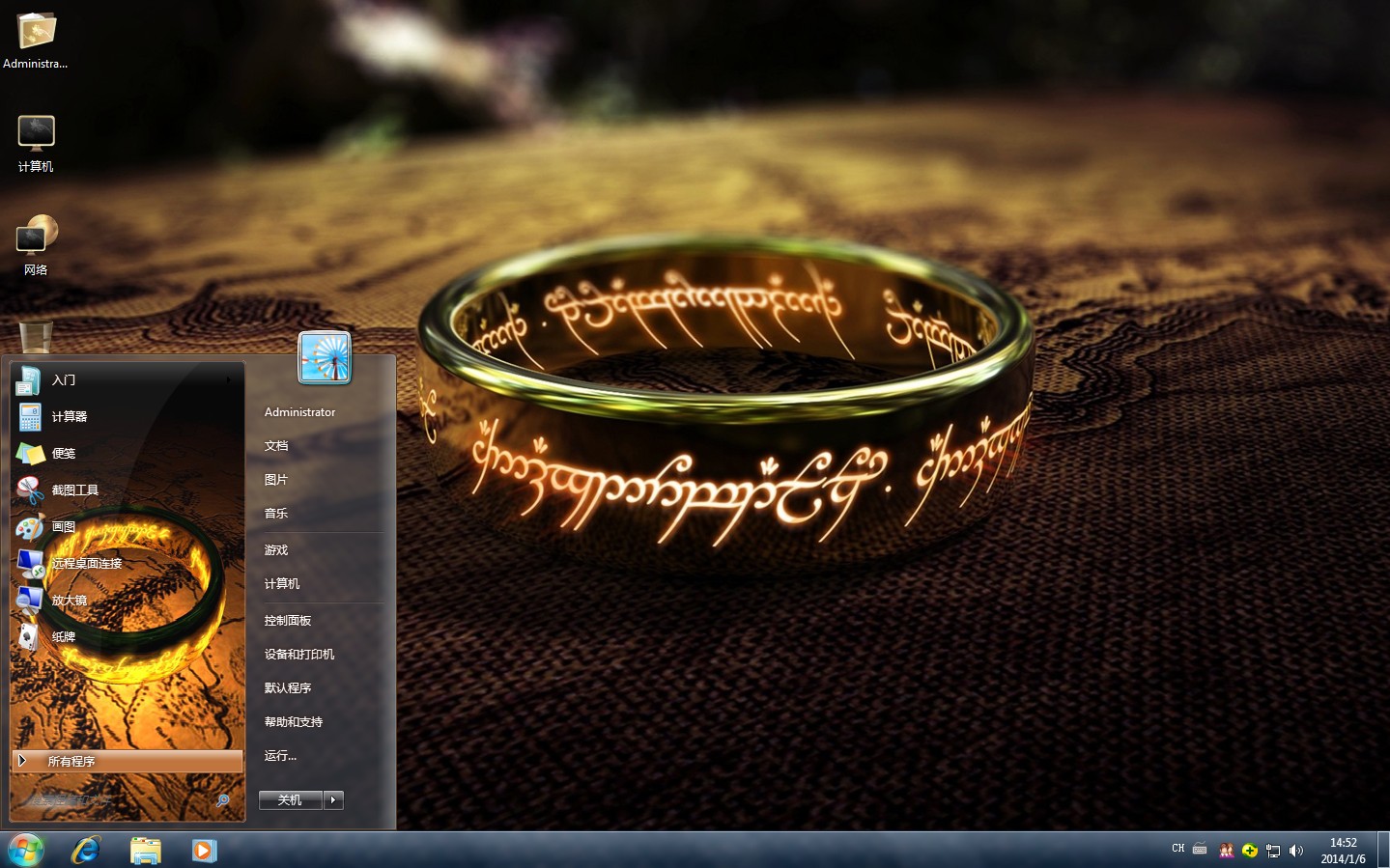Launch 便笺 from Start menu
Viewport: 1390px width, 868px height.
pyautogui.click(x=126, y=454)
